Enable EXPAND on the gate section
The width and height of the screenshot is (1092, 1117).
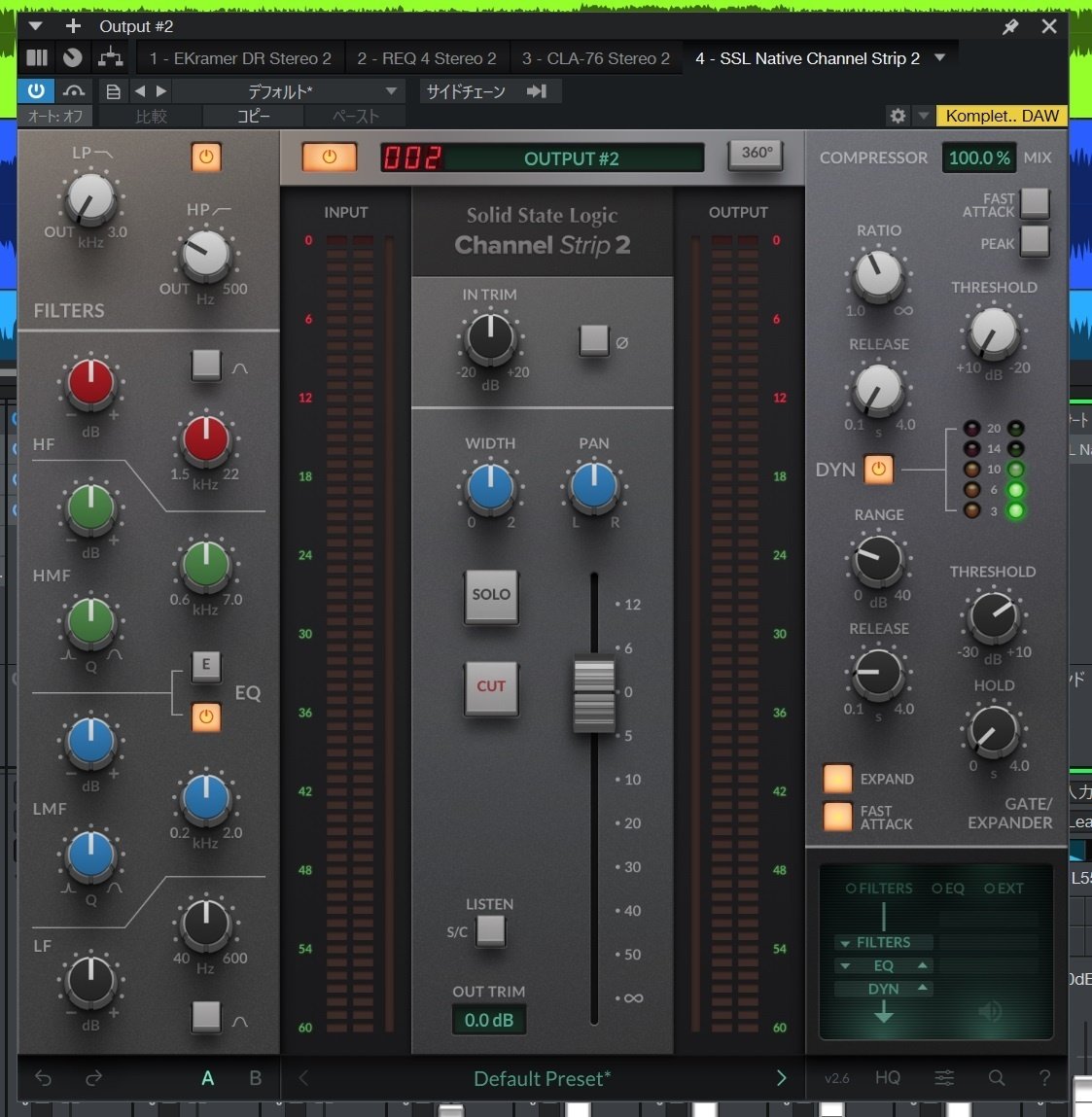(x=837, y=778)
